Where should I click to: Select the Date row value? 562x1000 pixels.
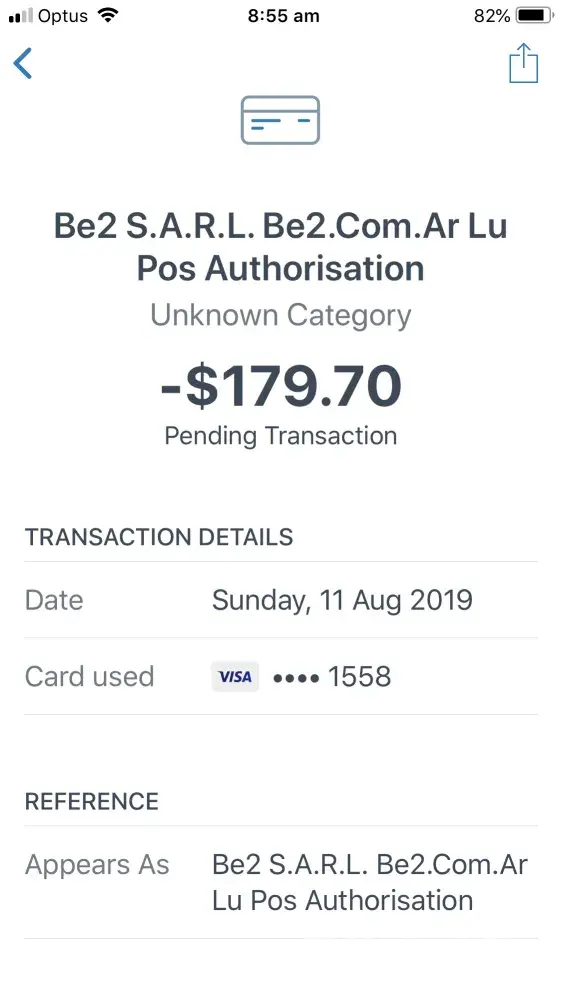tap(342, 600)
